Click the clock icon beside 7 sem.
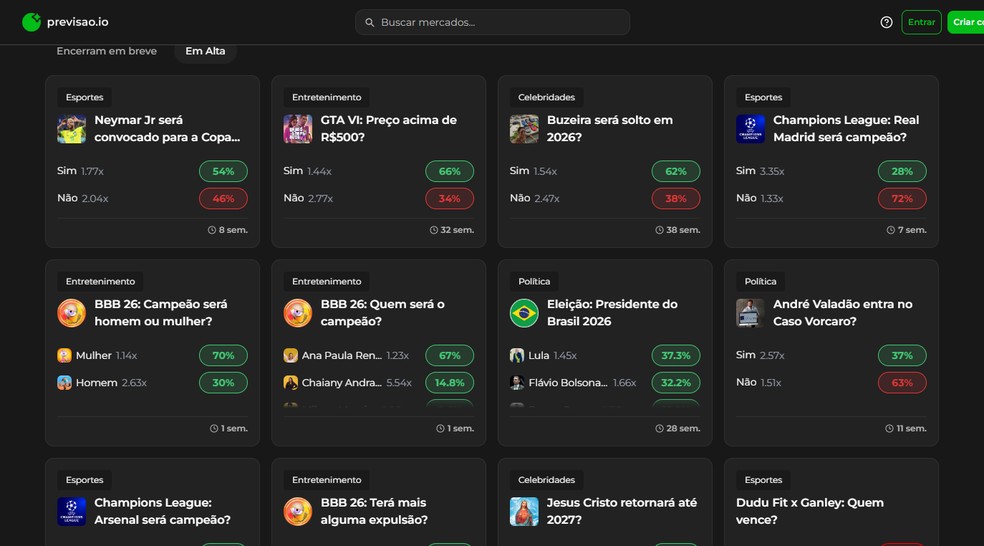 [x=890, y=230]
